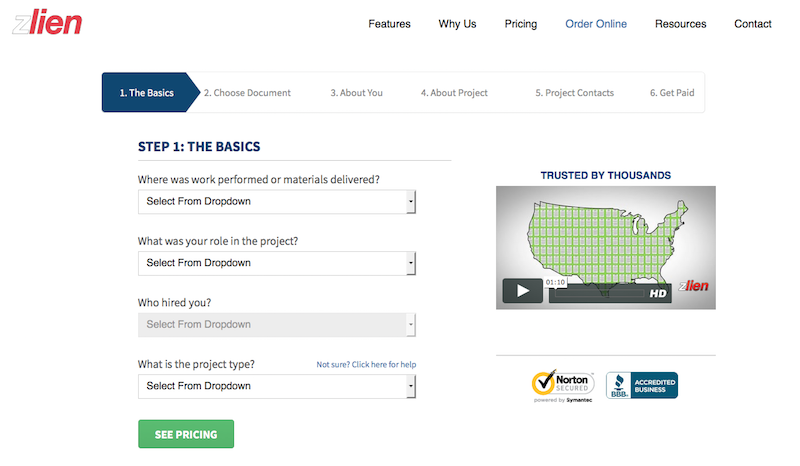Open the Features menu item

[389, 24]
